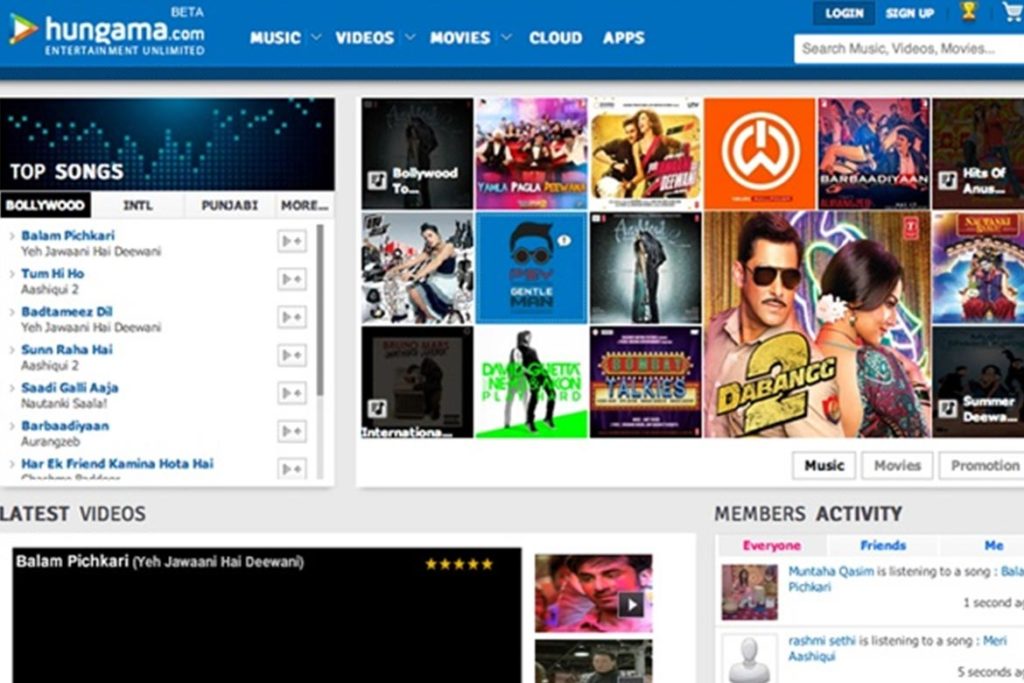Image resolution: width=1024 pixels, height=683 pixels.
Task: Open the rashmi sethi member link
Action: (822, 641)
